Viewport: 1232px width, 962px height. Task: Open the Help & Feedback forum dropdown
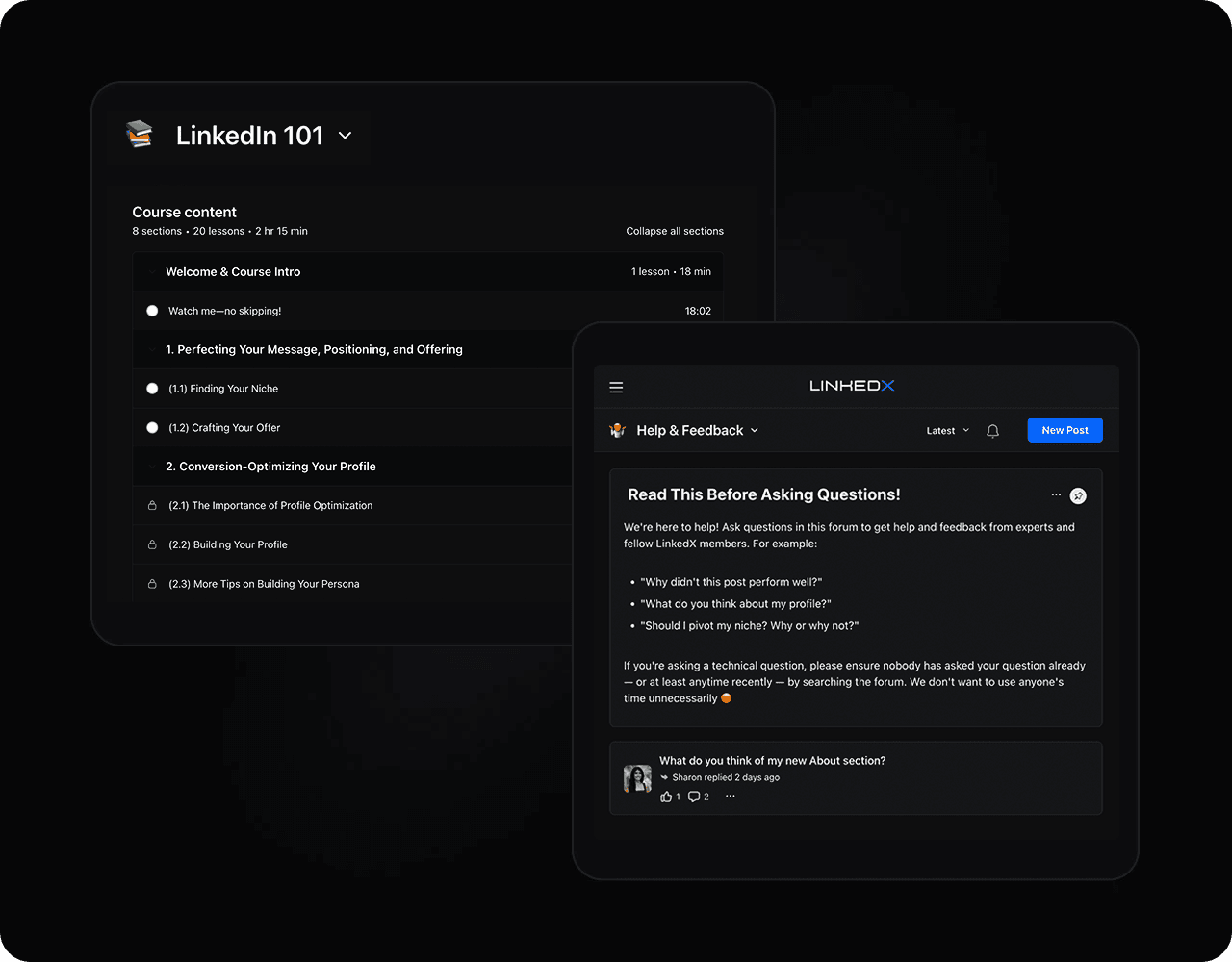click(x=755, y=431)
